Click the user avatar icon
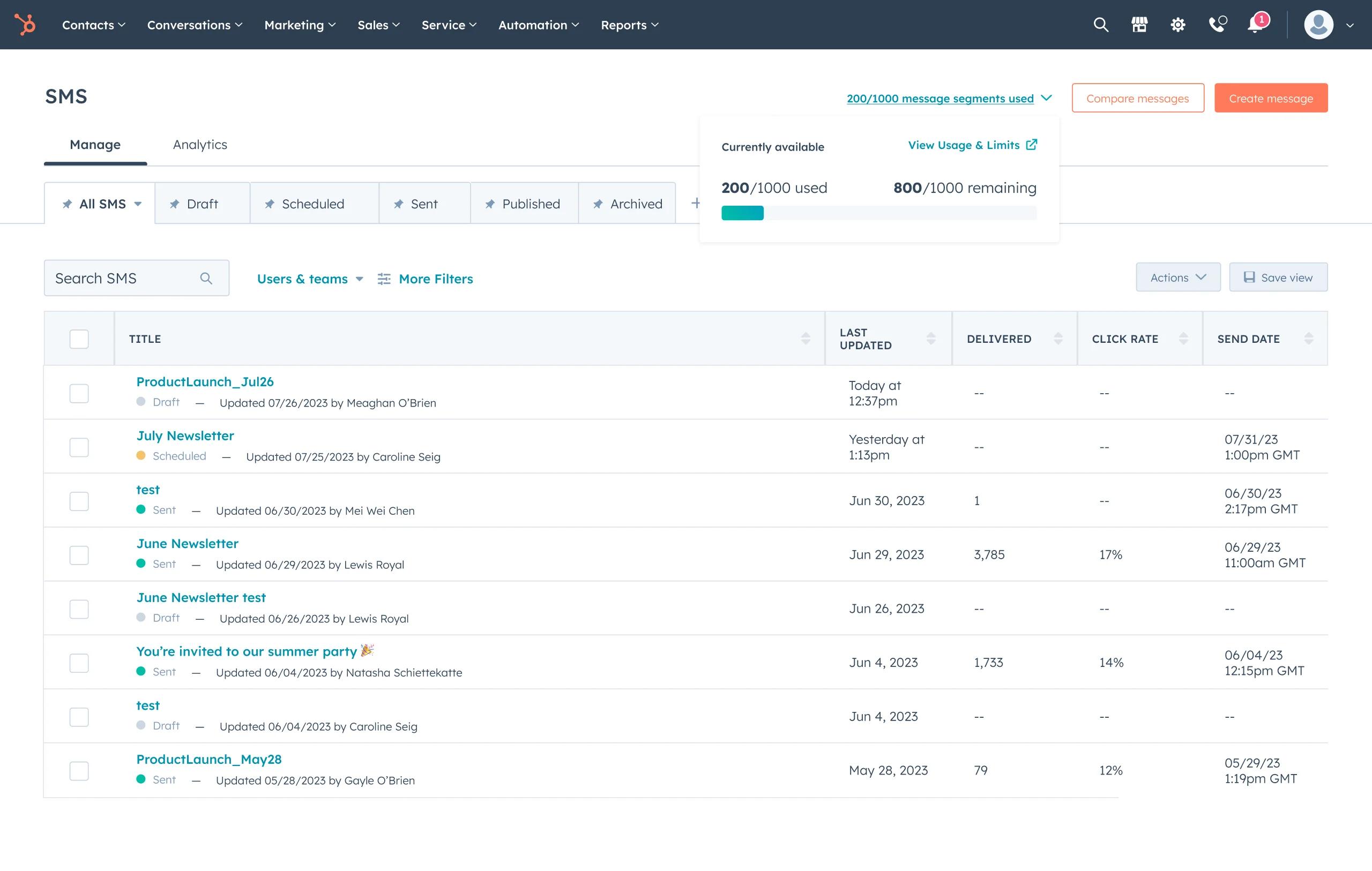Viewport: 1372px width, 871px height. tap(1318, 25)
